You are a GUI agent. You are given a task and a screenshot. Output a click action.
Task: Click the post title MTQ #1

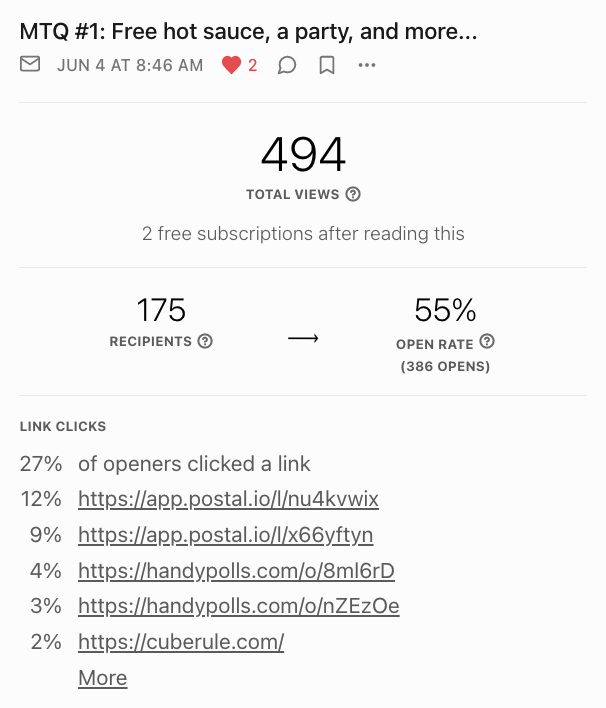(248, 32)
